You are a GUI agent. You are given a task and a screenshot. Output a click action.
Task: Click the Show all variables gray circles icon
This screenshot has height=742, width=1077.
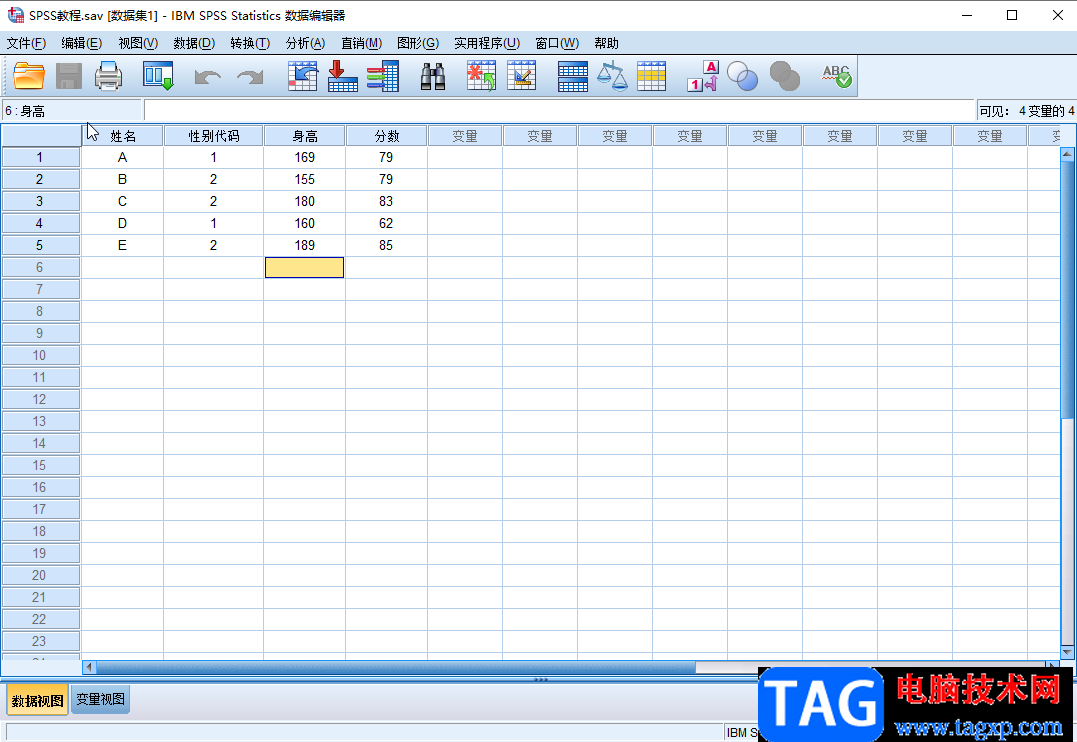coord(785,76)
